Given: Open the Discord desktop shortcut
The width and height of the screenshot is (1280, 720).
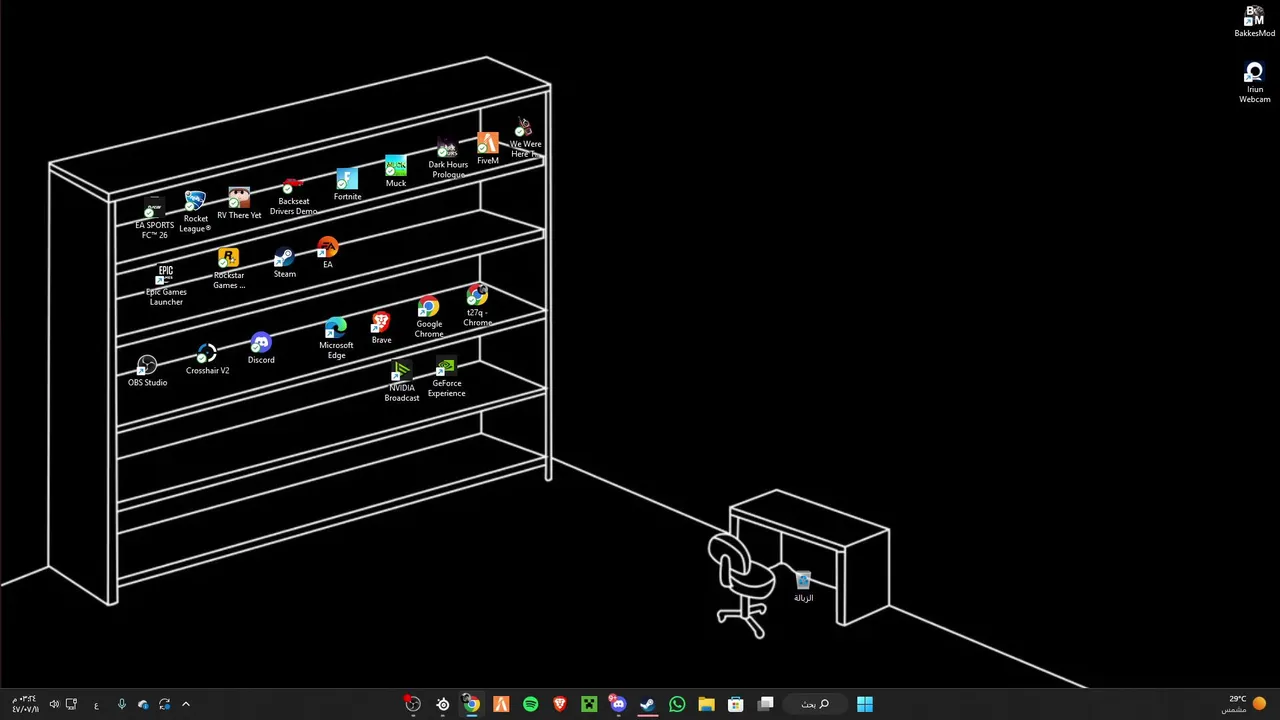Looking at the screenshot, I should tap(261, 349).
